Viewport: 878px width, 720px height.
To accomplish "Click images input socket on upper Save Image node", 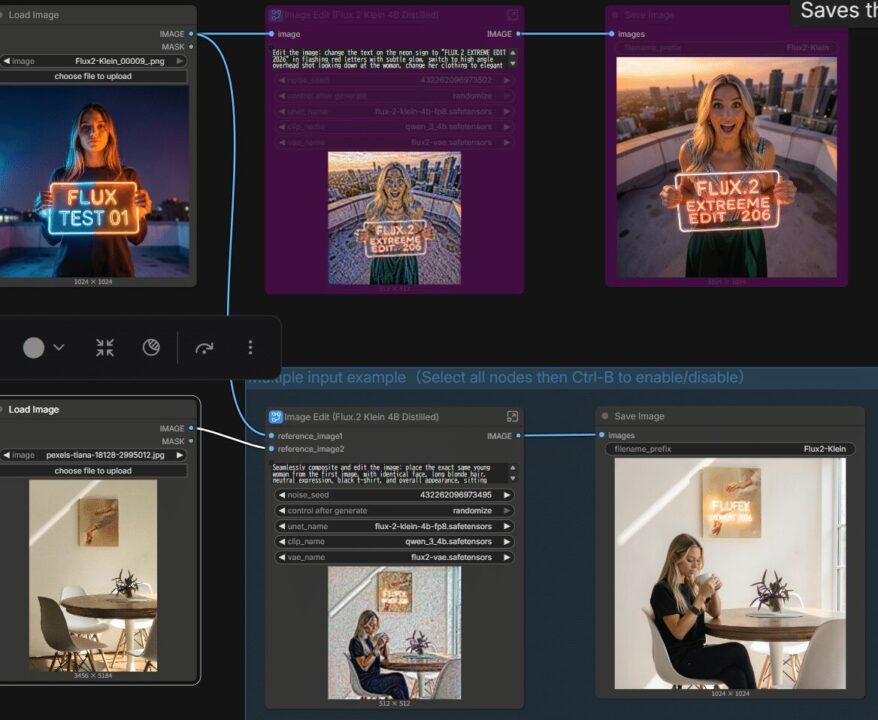I will coord(611,34).
